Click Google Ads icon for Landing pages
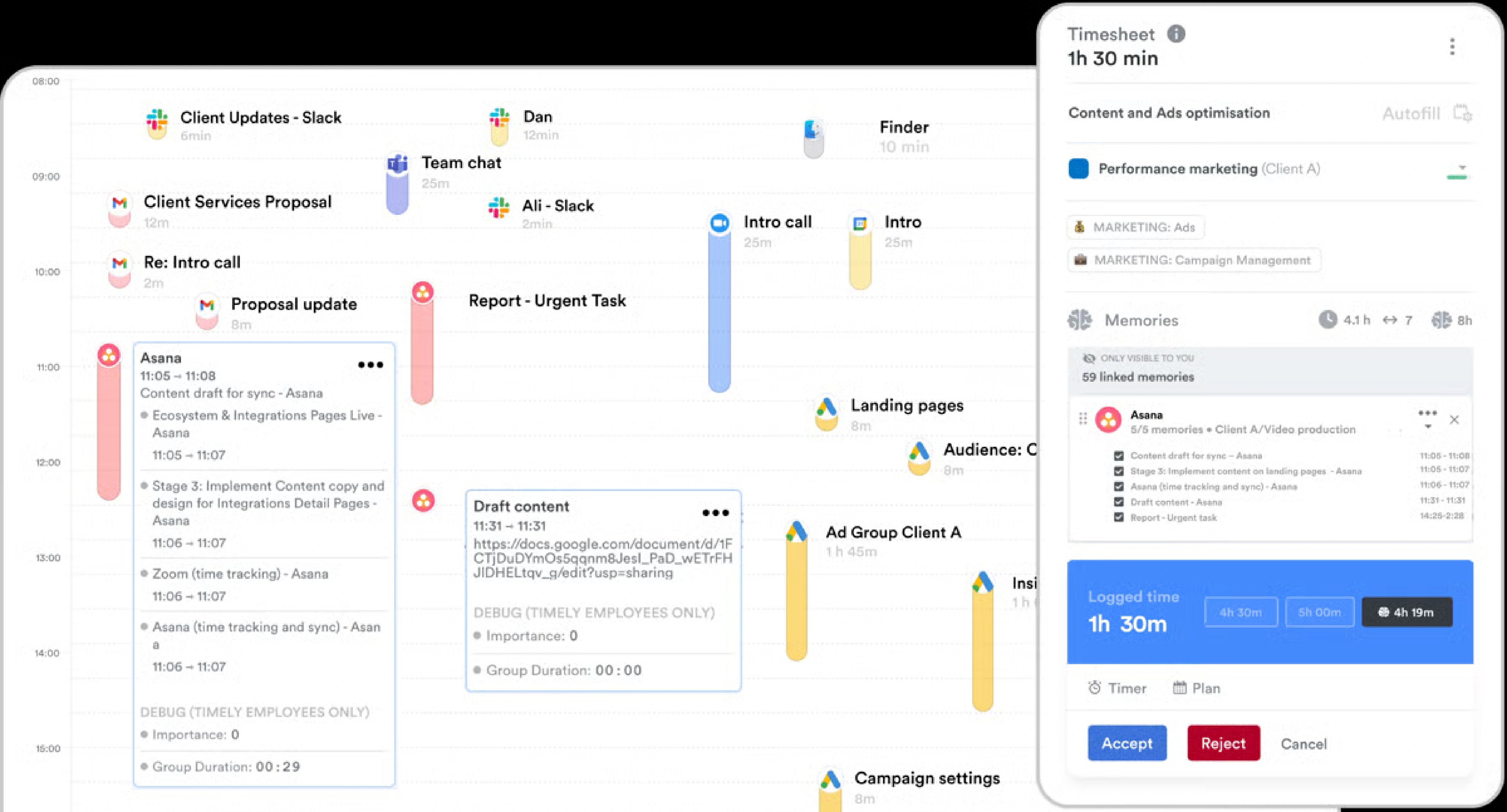The image size is (1507, 812). (x=826, y=407)
